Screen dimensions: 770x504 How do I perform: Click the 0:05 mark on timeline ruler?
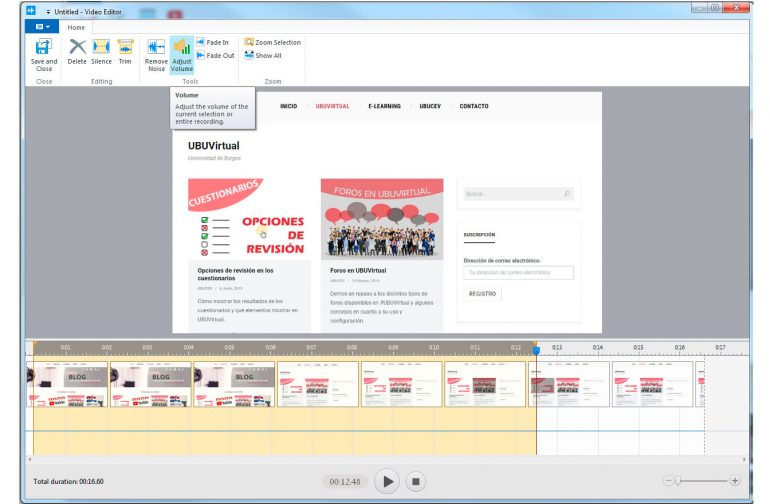click(x=229, y=347)
